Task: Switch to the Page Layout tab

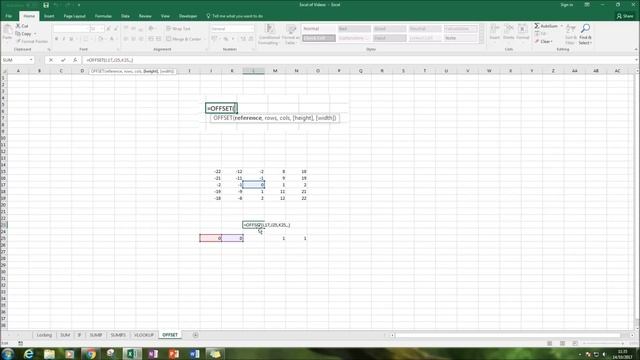Action: click(74, 16)
